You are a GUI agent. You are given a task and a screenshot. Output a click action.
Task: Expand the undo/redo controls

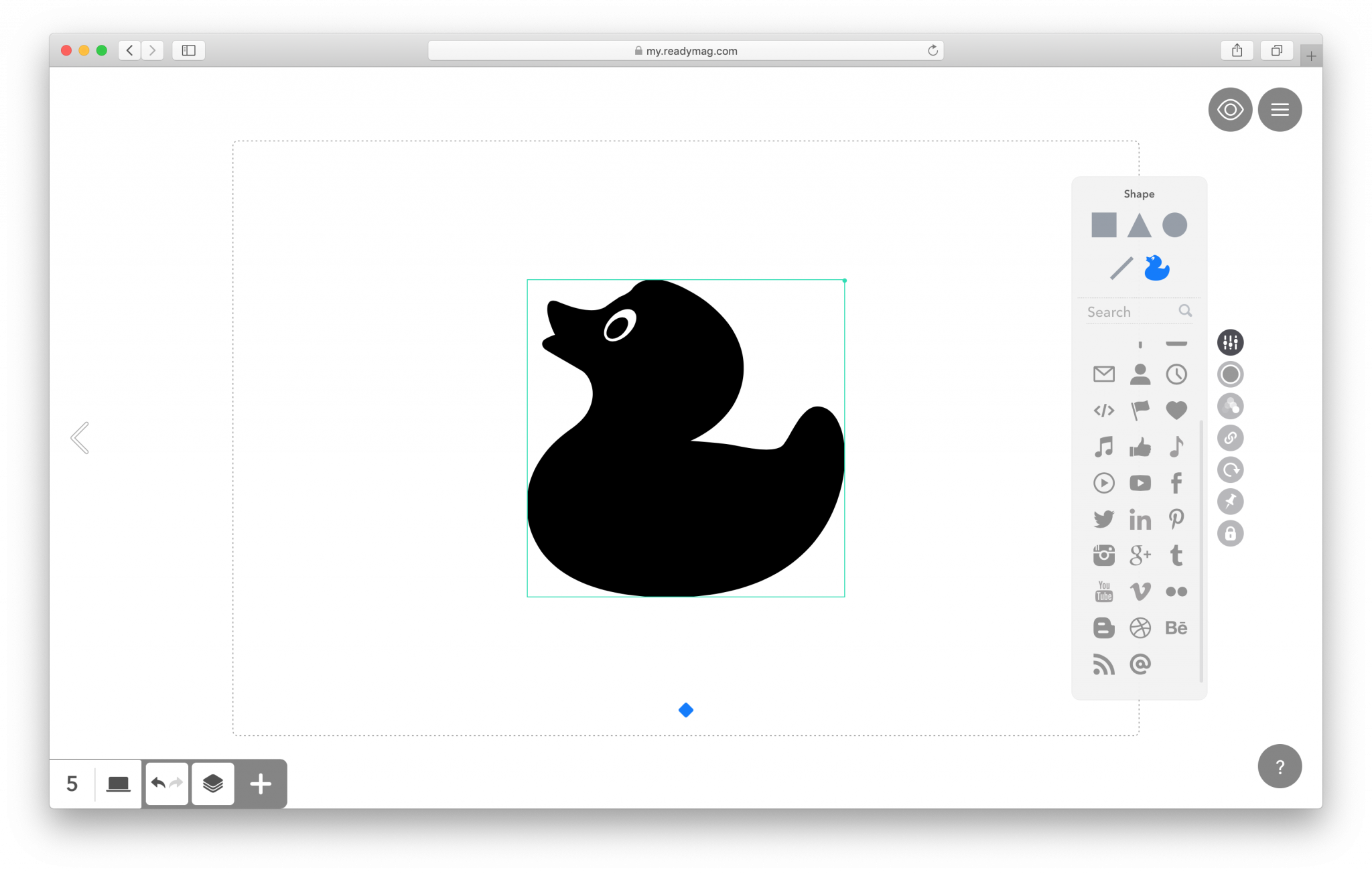point(166,783)
